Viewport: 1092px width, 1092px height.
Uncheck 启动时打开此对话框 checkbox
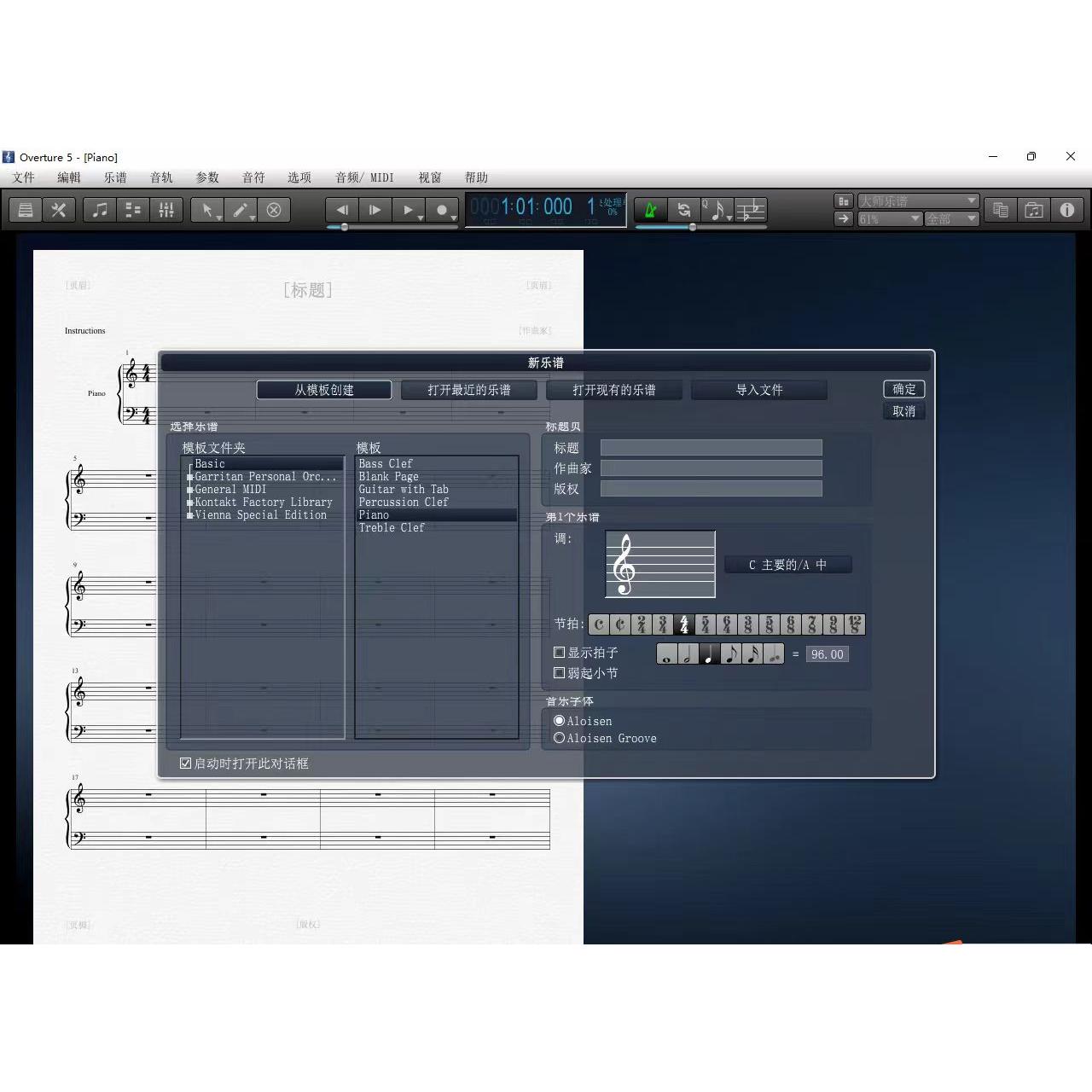(185, 764)
